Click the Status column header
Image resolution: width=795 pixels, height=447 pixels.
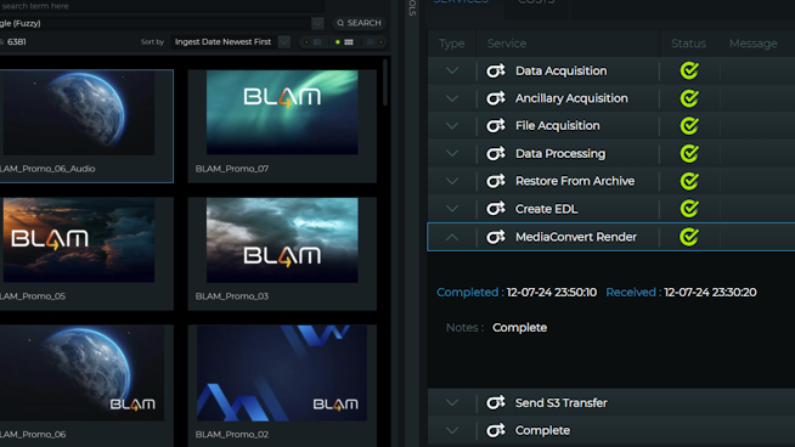(x=689, y=44)
